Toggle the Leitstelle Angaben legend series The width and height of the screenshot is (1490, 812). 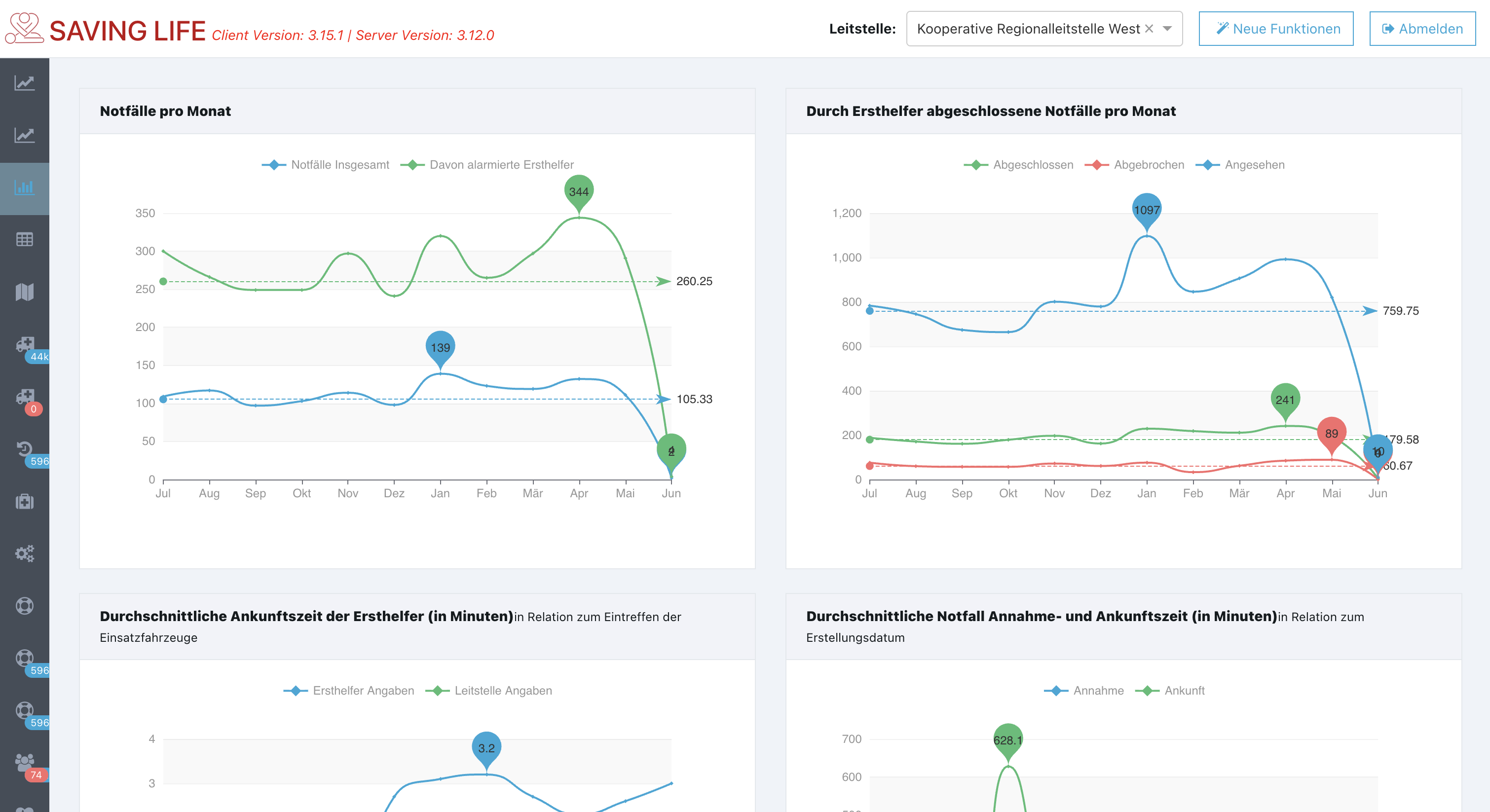tap(489, 691)
